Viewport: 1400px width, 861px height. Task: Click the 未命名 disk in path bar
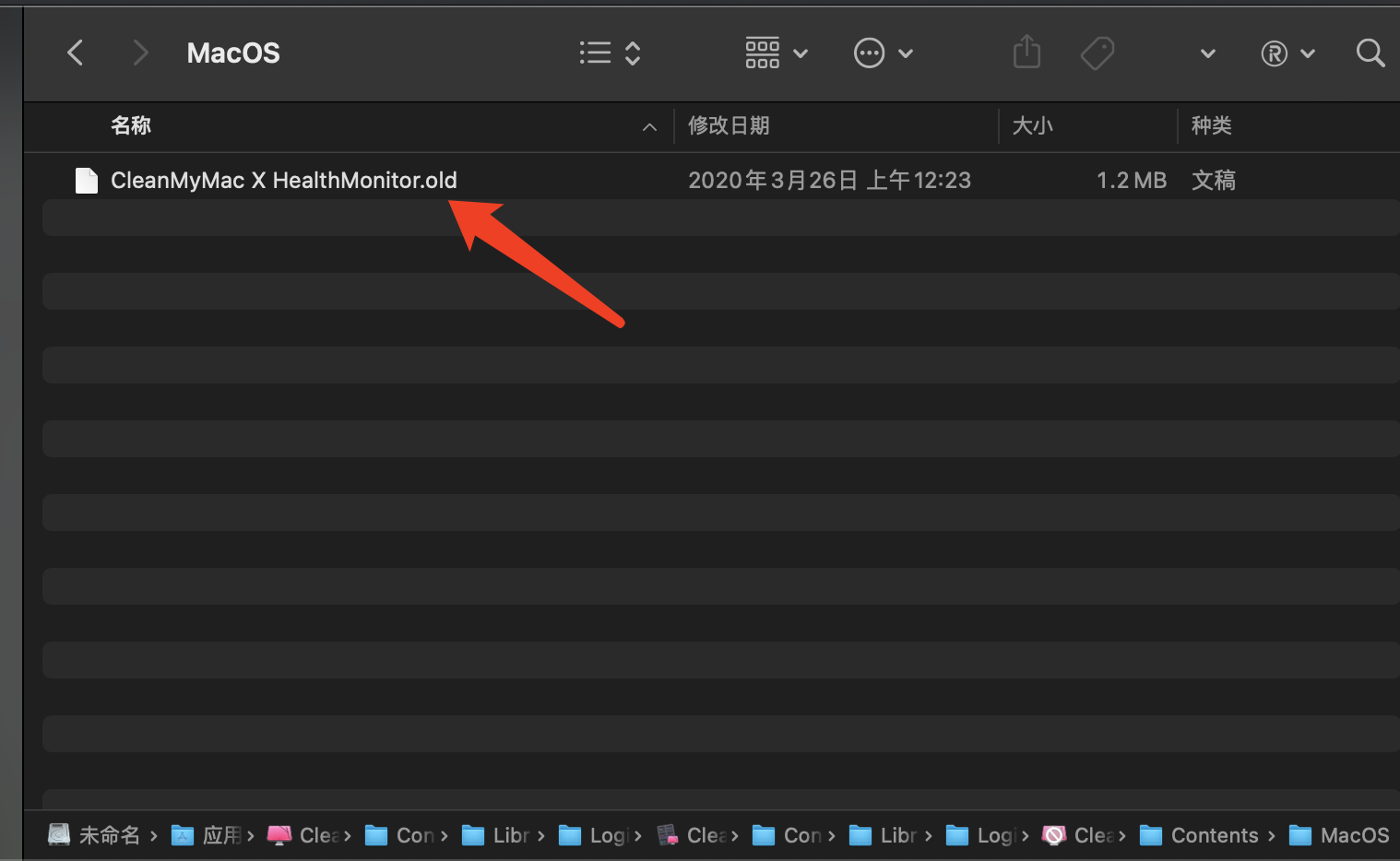[95, 835]
